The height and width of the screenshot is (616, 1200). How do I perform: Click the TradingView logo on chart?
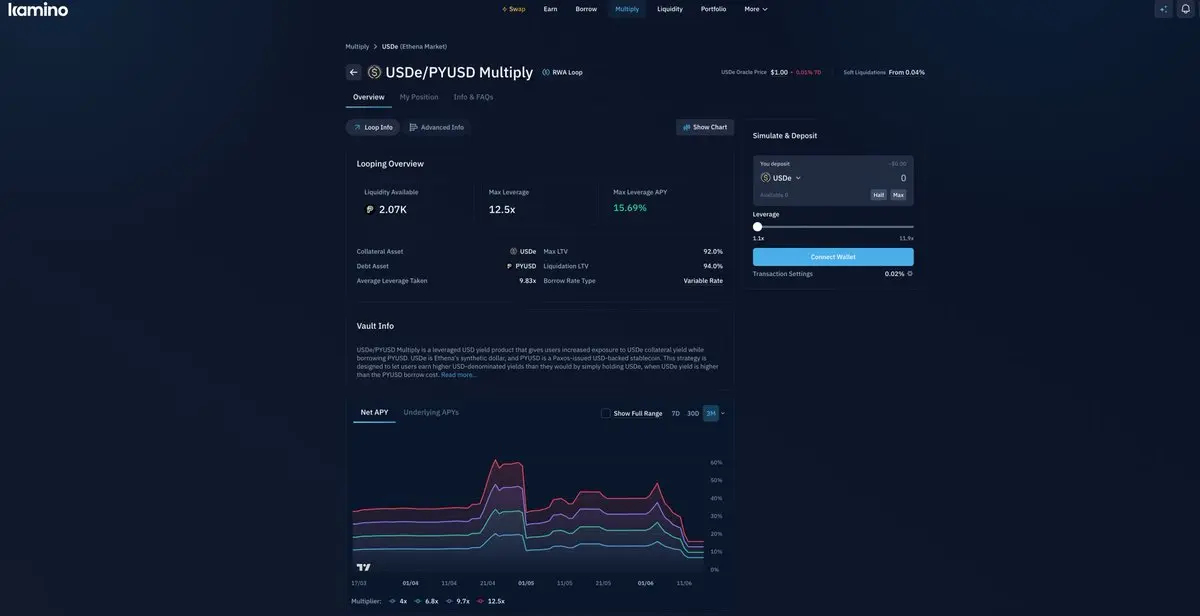pos(363,567)
